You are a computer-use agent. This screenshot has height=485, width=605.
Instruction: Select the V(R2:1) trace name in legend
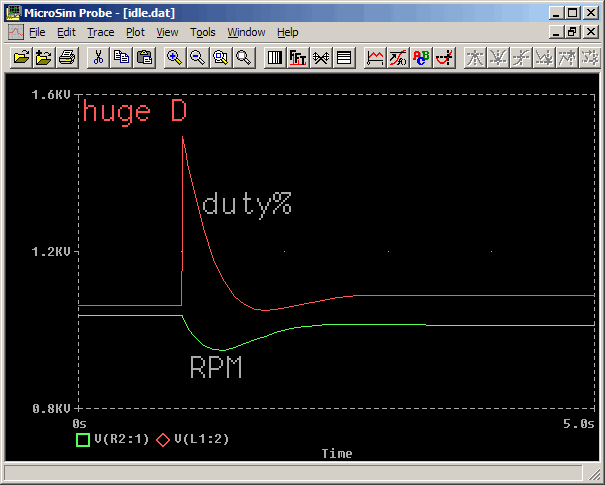point(120,439)
